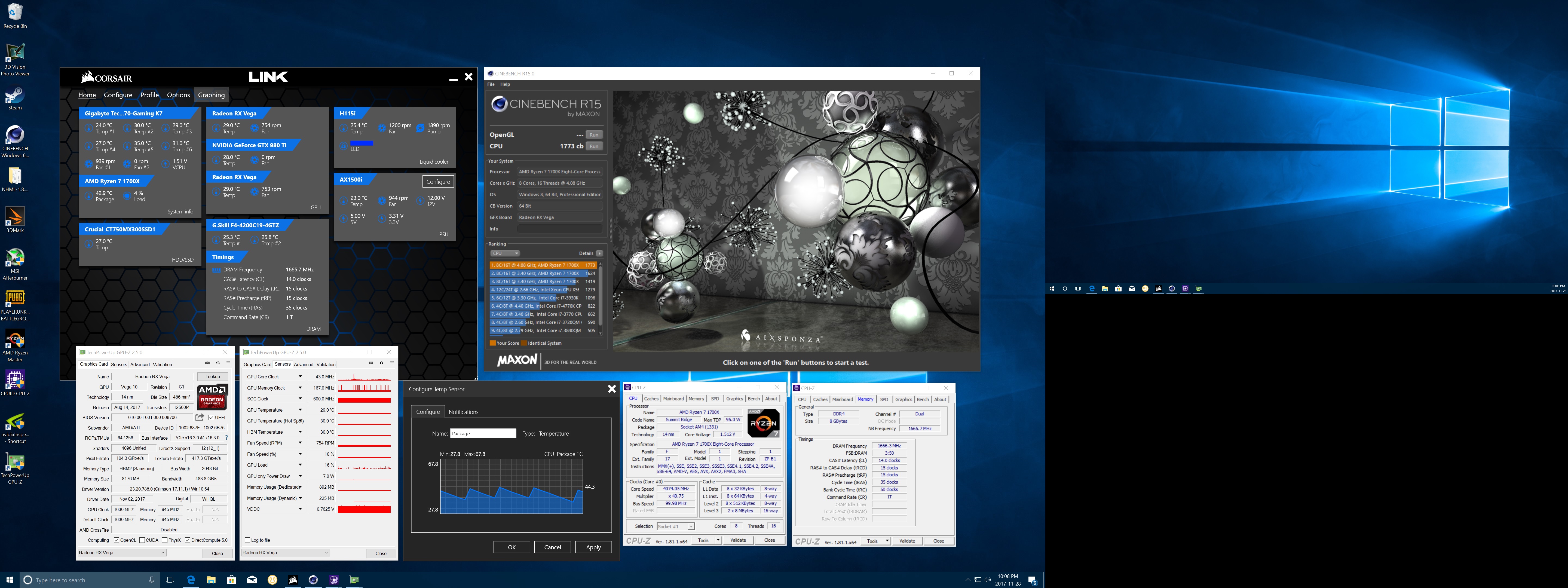Screen dimensions: 1568x588
Task: Click the Name field containing Package
Action: click(x=483, y=433)
